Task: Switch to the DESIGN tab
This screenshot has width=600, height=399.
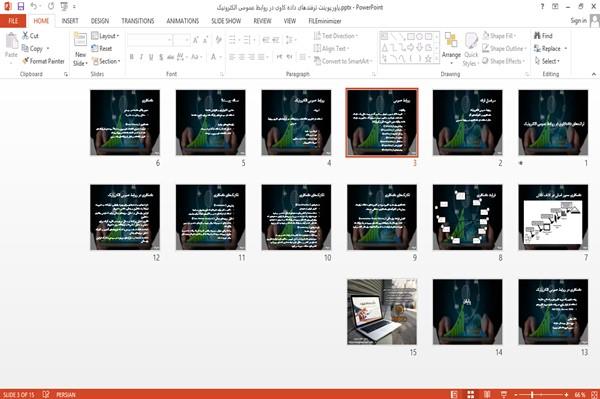Action: tap(100, 21)
